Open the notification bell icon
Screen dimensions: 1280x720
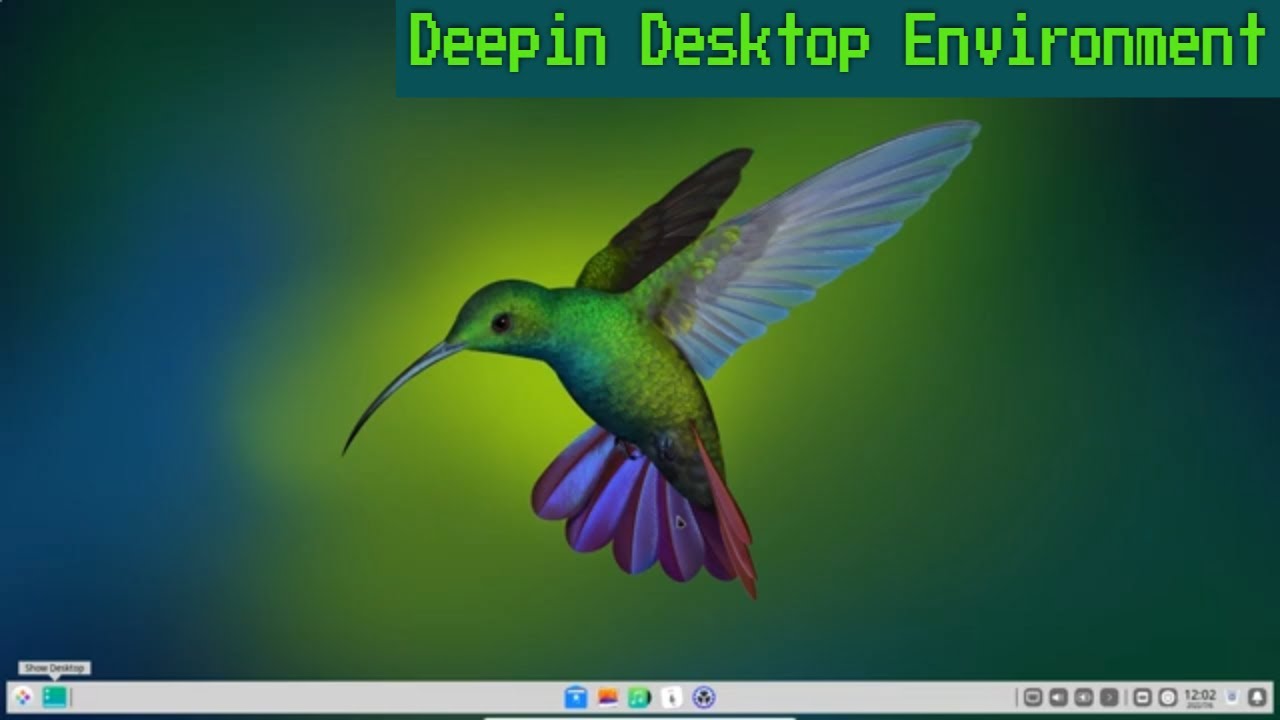[1258, 697]
